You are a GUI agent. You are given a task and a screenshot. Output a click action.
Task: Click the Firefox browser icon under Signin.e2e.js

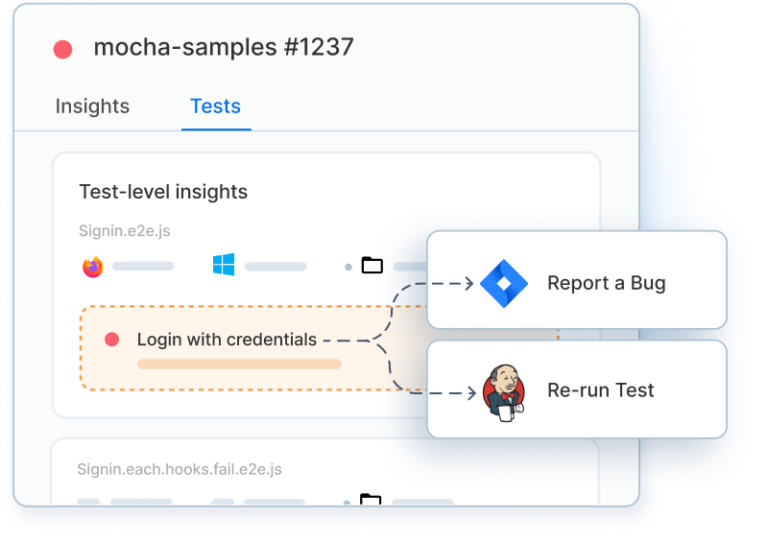click(x=93, y=267)
